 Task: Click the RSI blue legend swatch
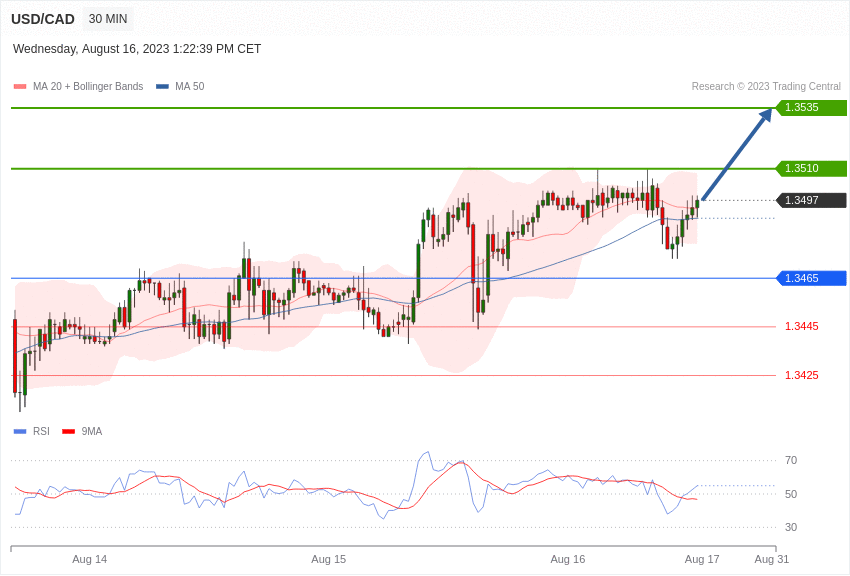pos(20,432)
